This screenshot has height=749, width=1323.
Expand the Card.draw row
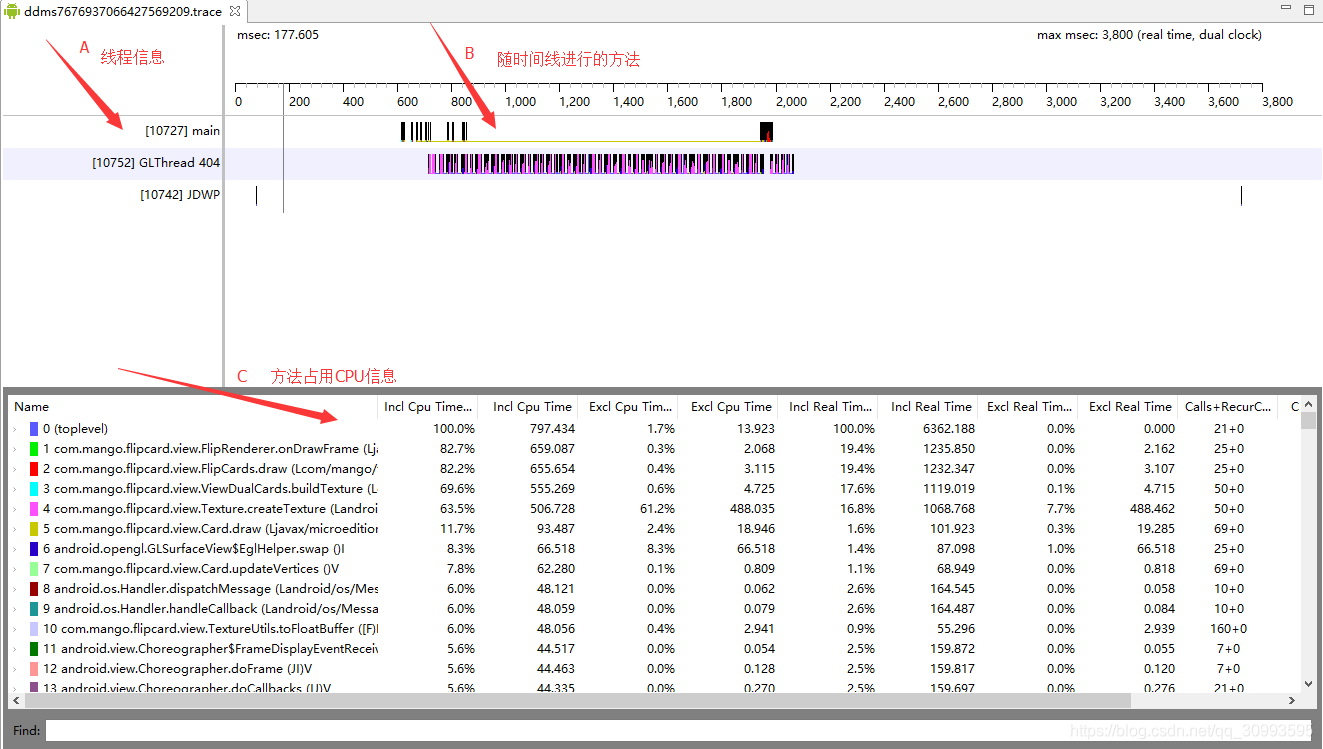(x=15, y=529)
